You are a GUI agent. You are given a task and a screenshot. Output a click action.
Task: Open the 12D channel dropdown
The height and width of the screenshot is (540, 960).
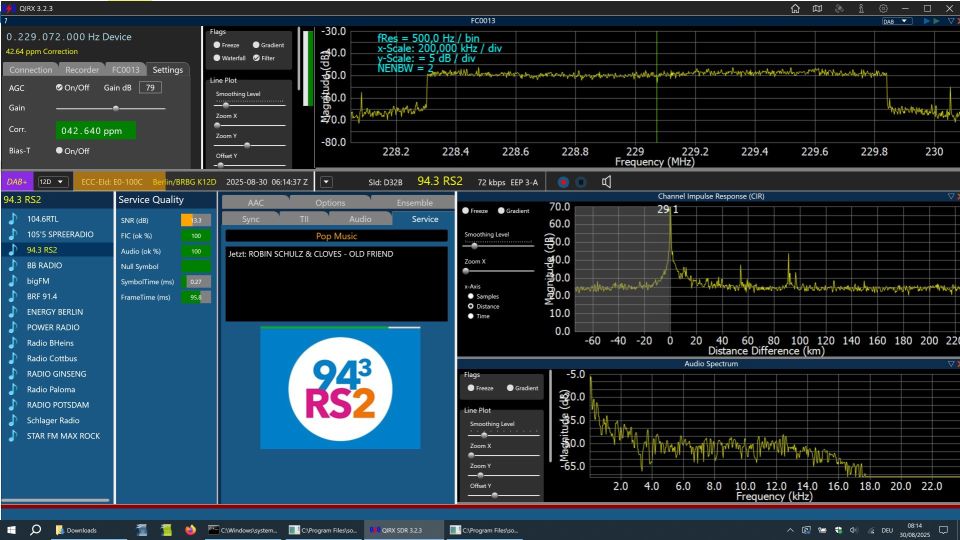(51, 182)
